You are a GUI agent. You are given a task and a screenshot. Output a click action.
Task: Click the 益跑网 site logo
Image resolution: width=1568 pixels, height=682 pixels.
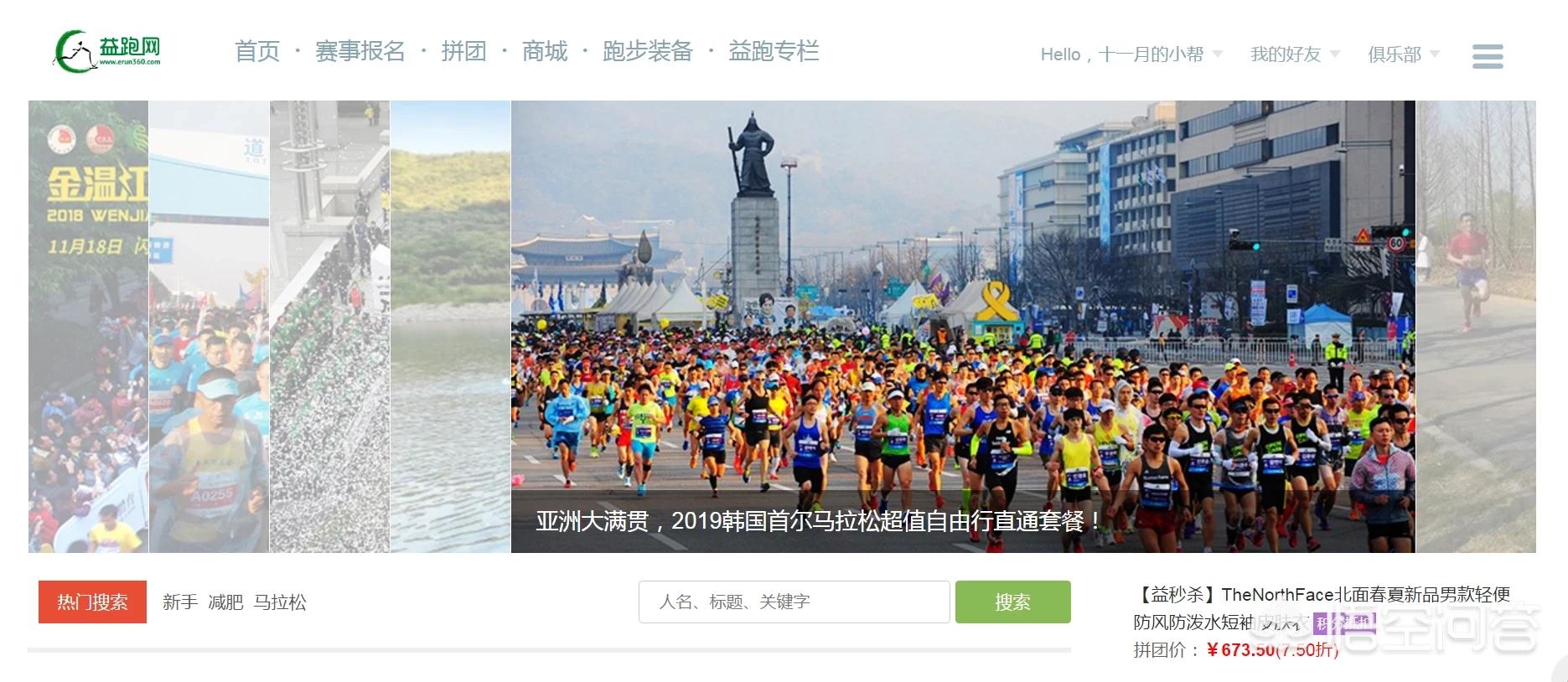107,51
